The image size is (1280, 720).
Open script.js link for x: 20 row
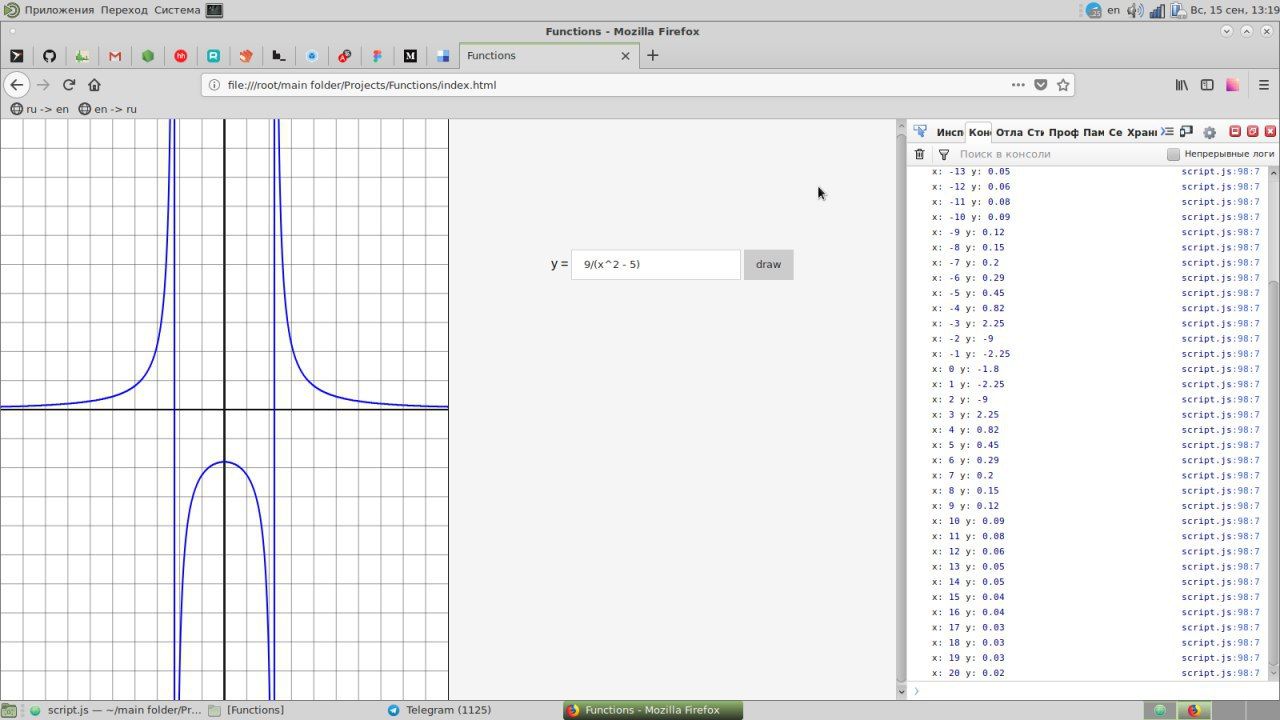tap(1220, 673)
